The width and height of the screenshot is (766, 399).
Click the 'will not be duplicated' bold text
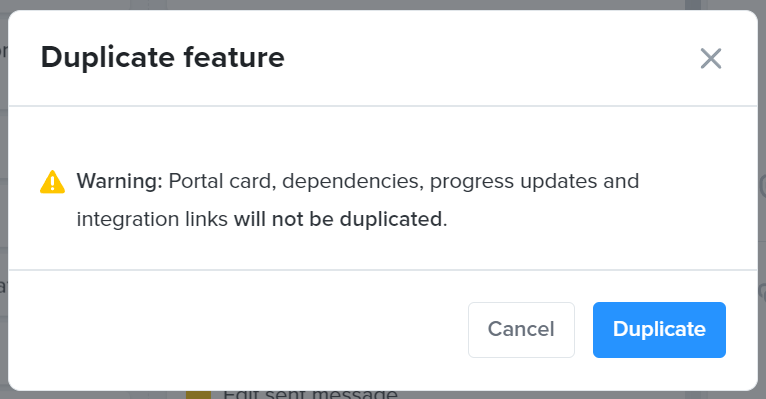point(338,219)
